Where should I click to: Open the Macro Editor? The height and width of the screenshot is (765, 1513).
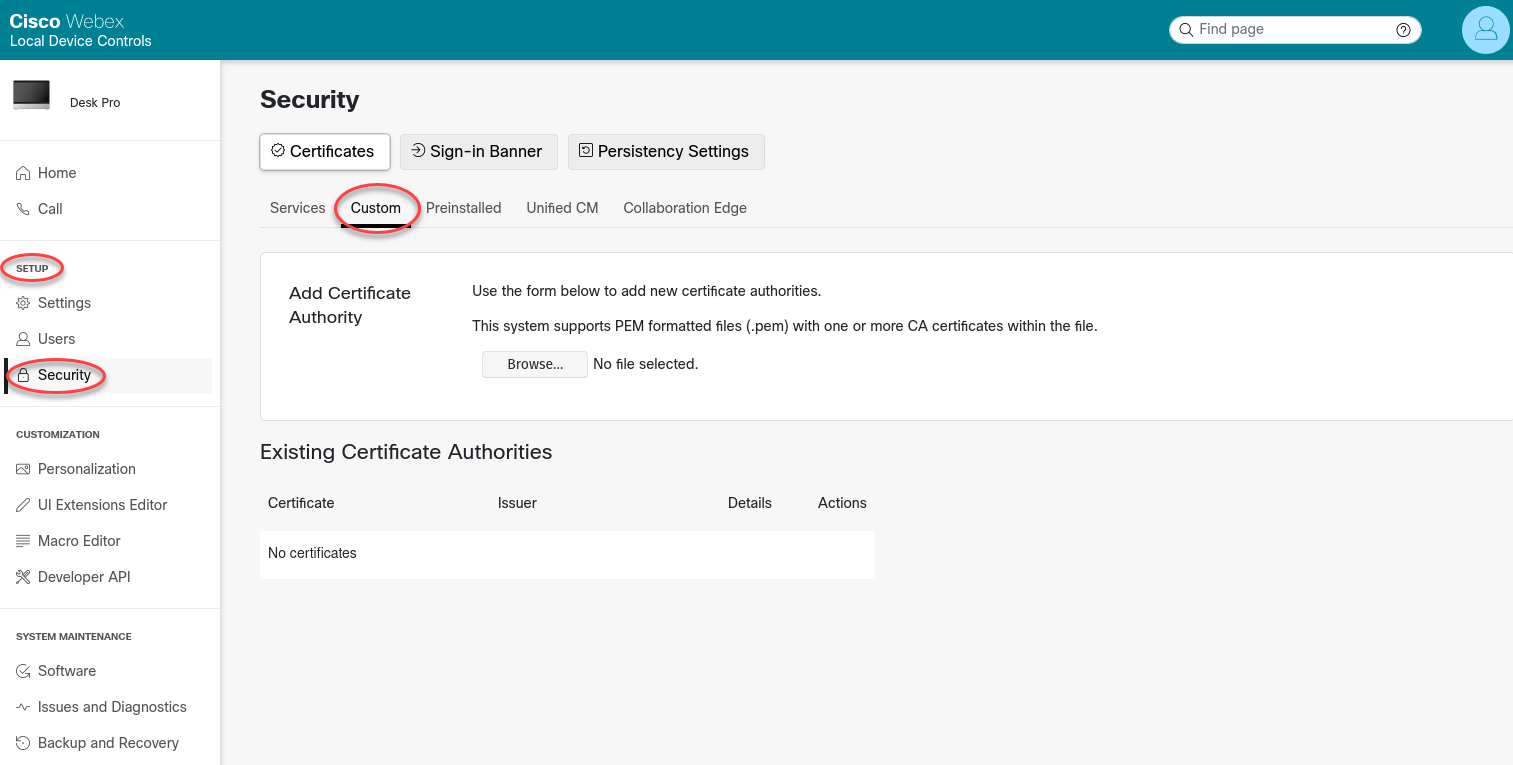coord(79,541)
